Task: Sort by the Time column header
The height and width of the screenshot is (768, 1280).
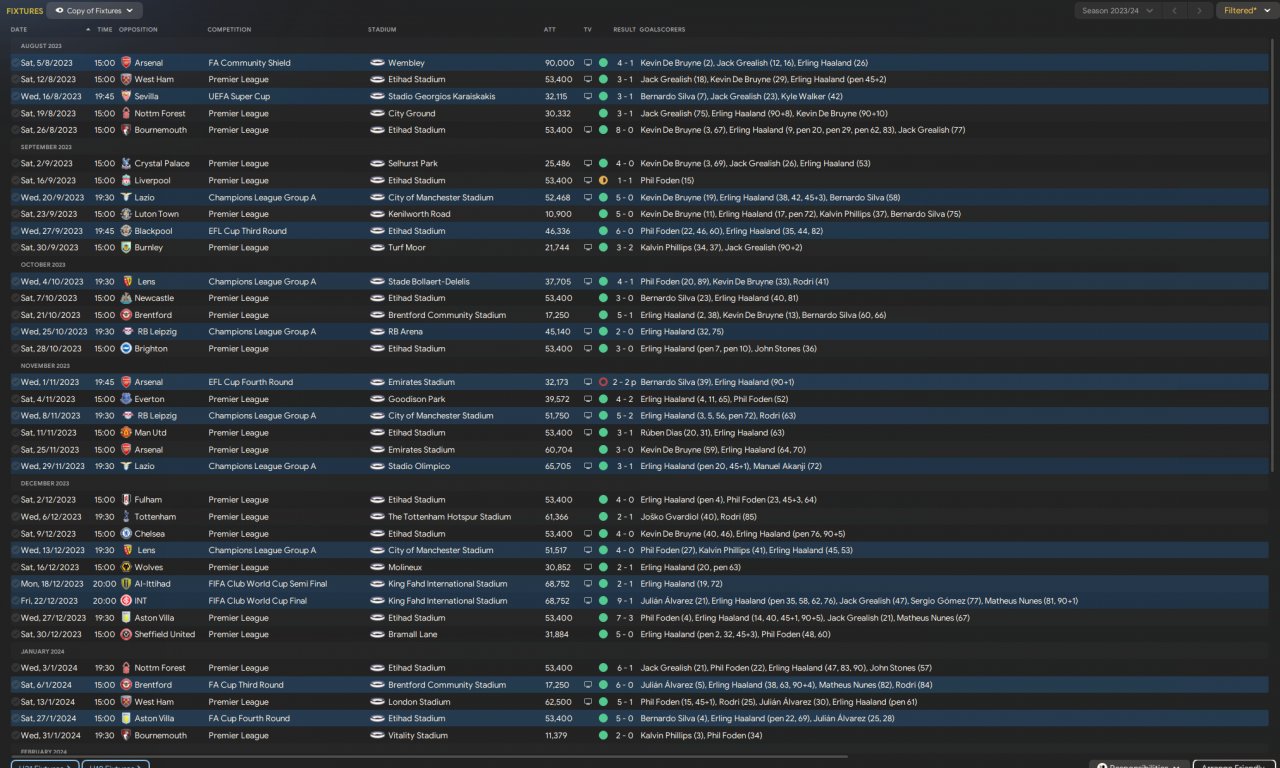Action: [x=105, y=30]
